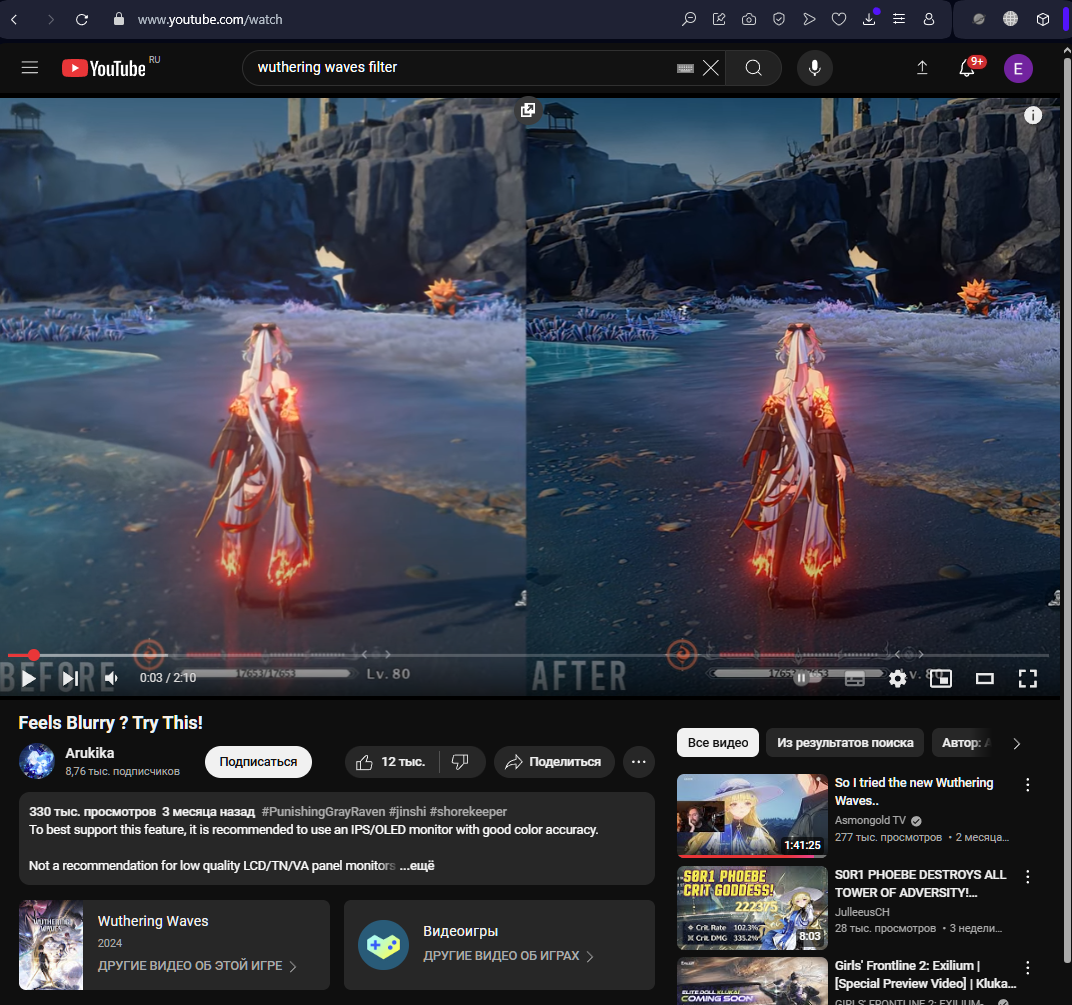1072x1005 pixels.
Task: Open the #PunishingGrayRaven hashtag
Action: (323, 812)
